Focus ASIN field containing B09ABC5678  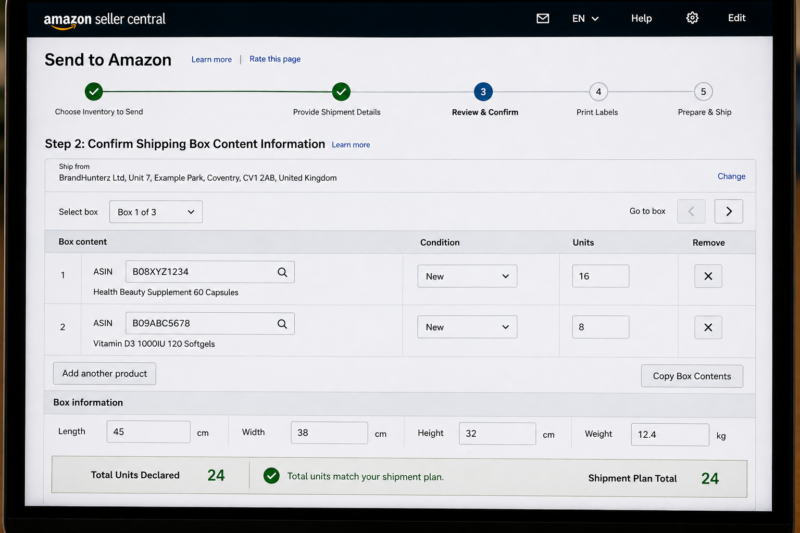210,323
